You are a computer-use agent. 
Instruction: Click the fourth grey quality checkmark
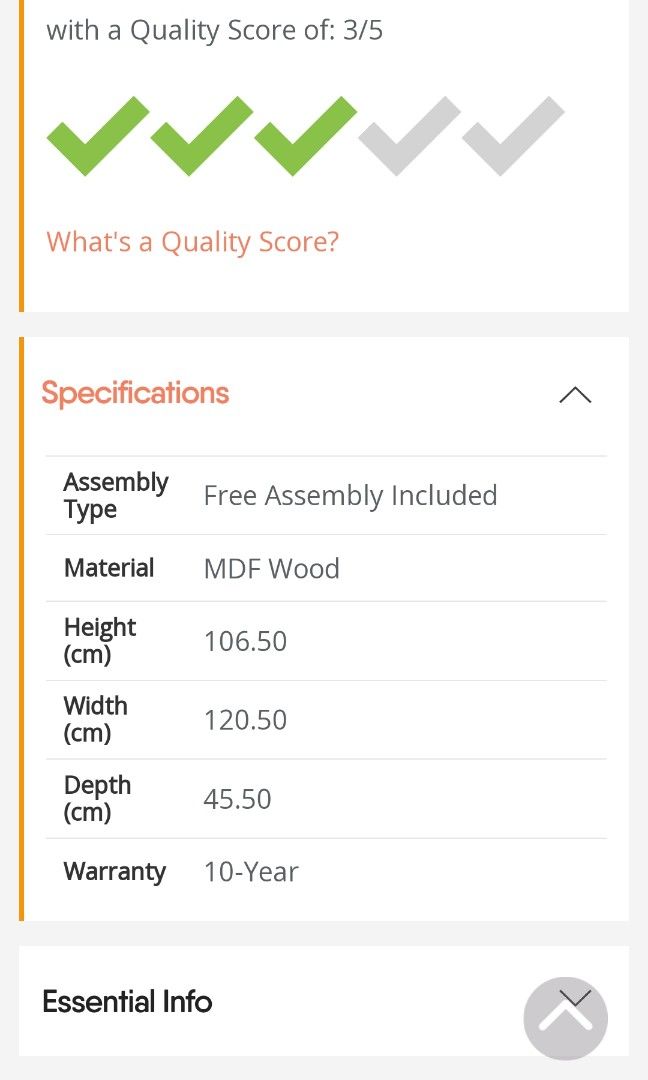(409, 137)
